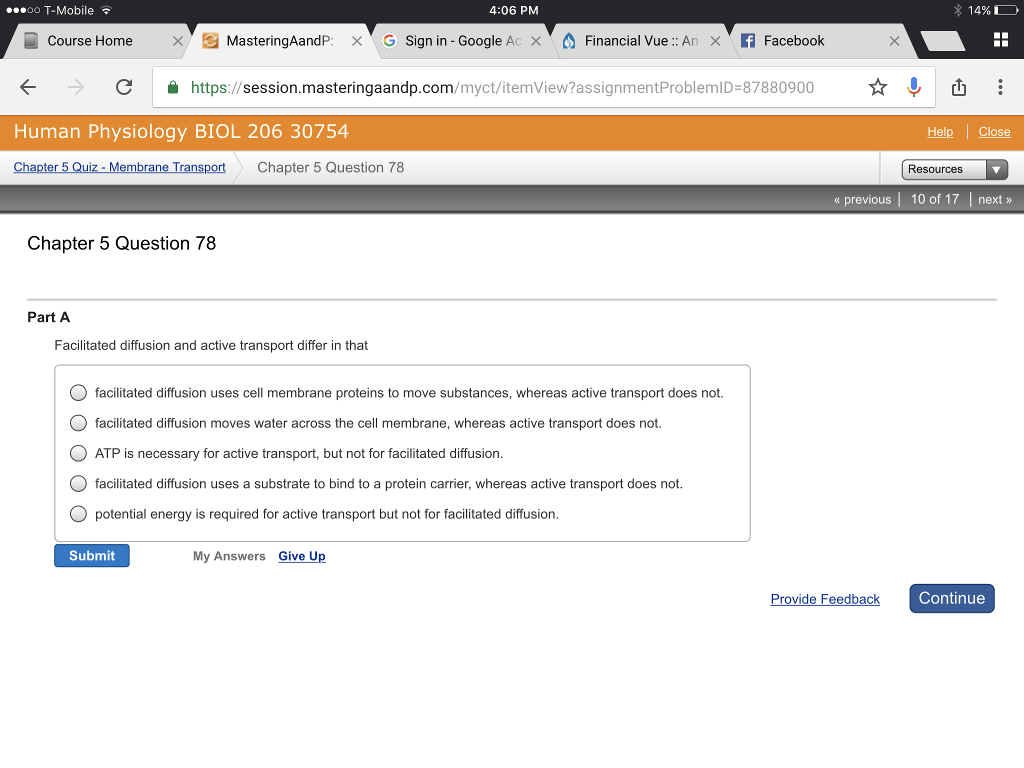This screenshot has height=768, width=1024.
Task: Open the three-dot browser menu
Action: coord(1000,87)
